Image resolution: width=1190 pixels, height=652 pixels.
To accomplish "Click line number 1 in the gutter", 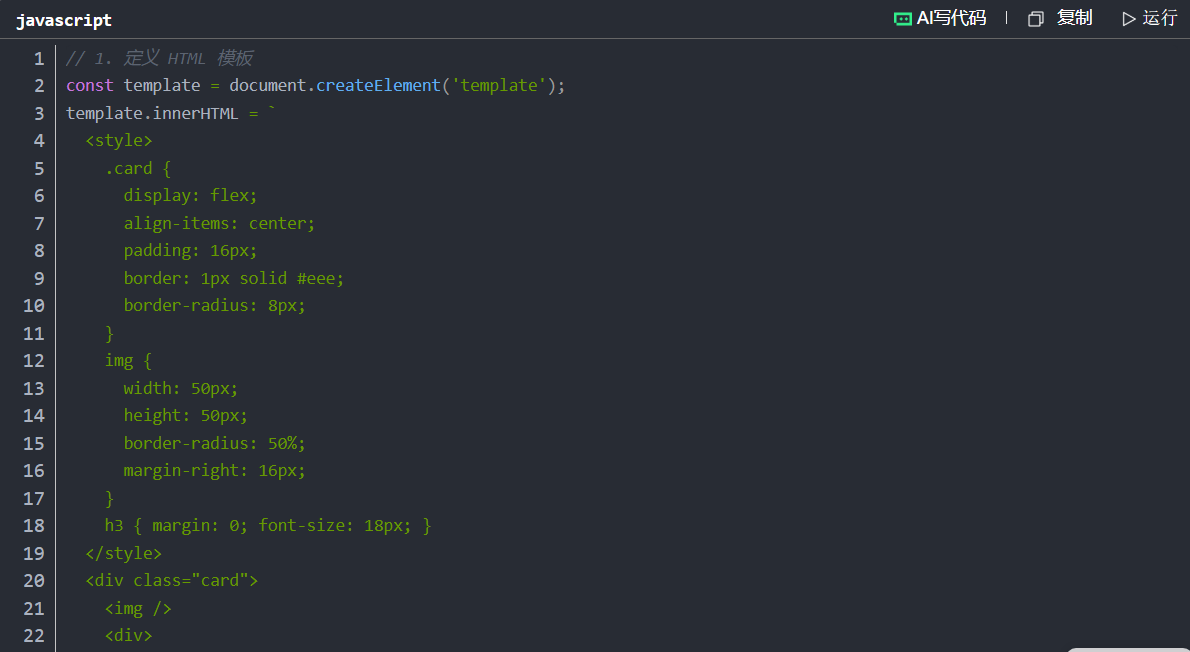I will 38,58.
